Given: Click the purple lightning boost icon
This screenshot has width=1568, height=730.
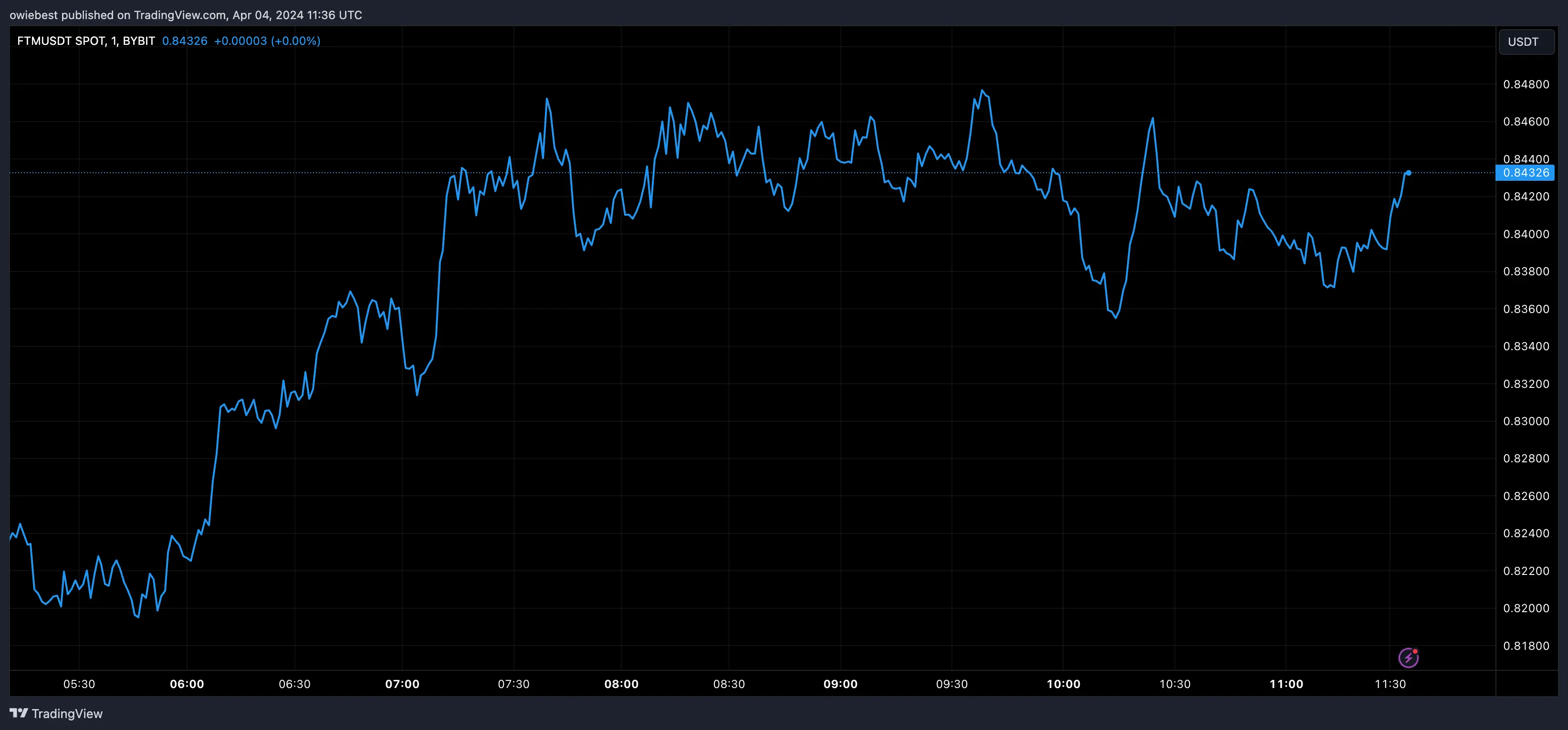Looking at the screenshot, I should tap(1410, 657).
